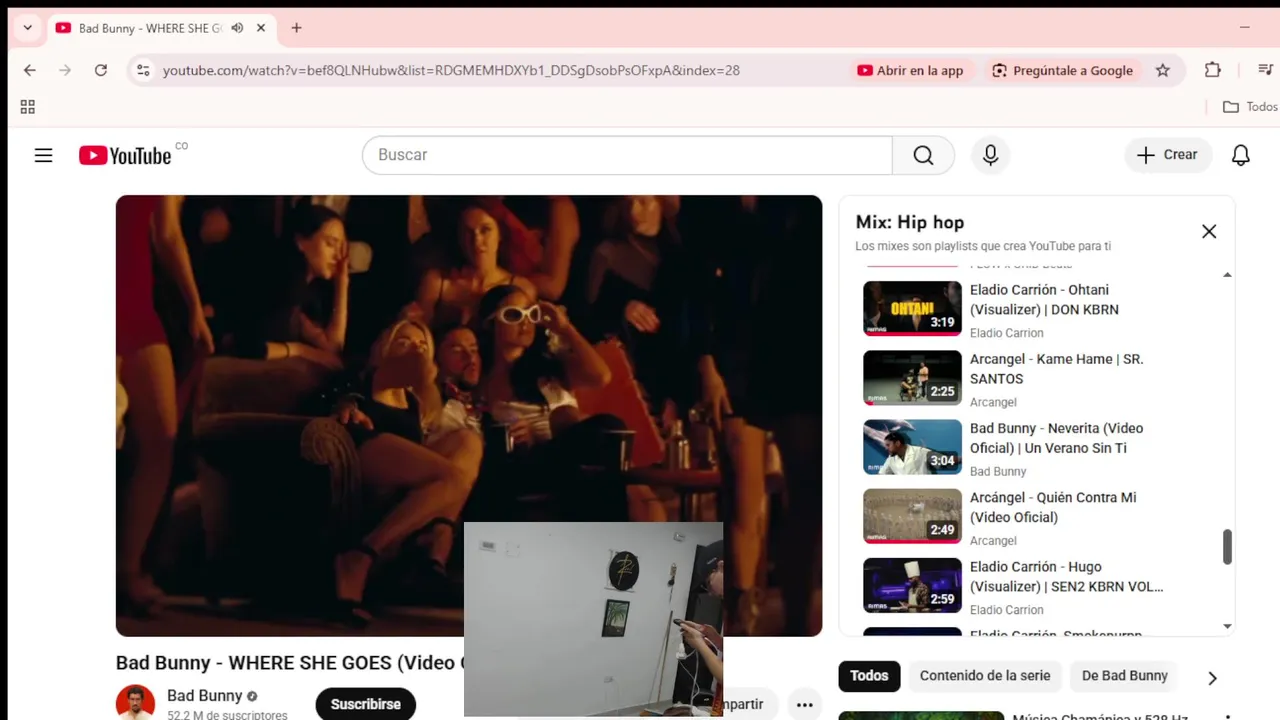Open the Bad Bunny channel name
The image size is (1280, 720).
pos(205,696)
